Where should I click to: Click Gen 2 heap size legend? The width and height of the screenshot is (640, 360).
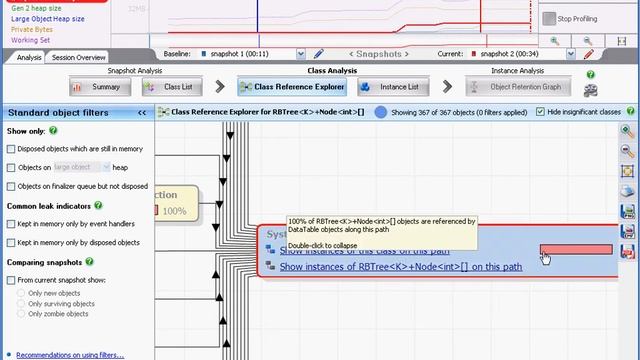click(36, 8)
